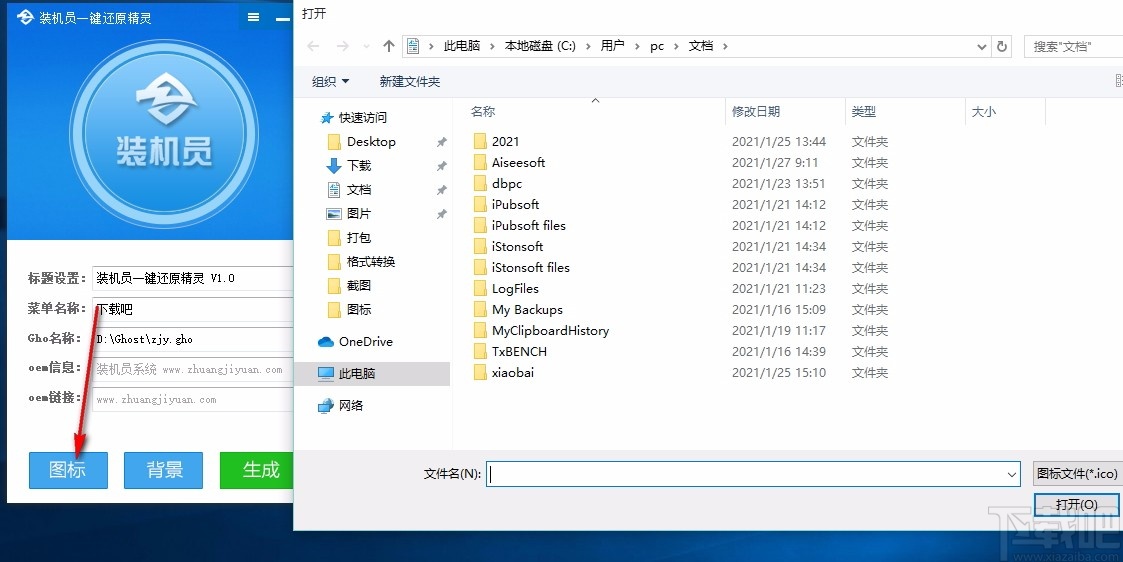1123x562 pixels.
Task: Click the document icon in address bar
Action: (413, 46)
